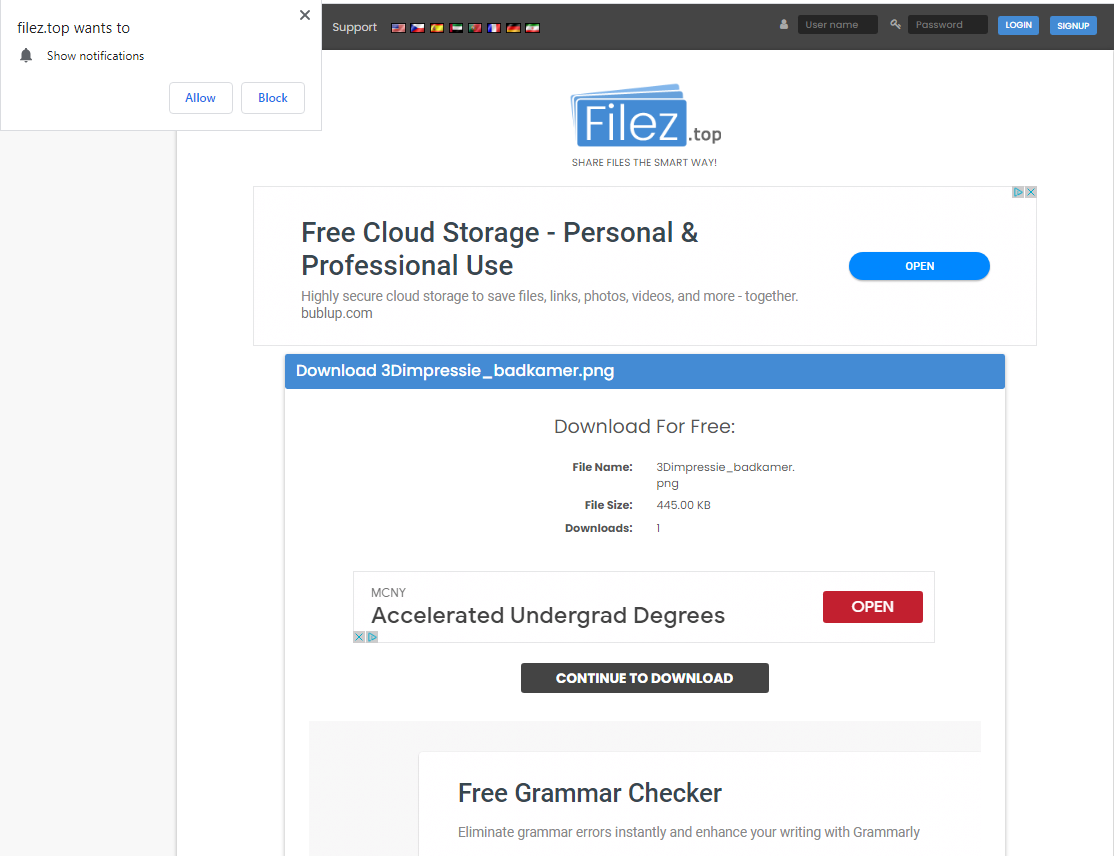Allow filez.top notifications
This screenshot has height=856, width=1114.
tap(200, 98)
